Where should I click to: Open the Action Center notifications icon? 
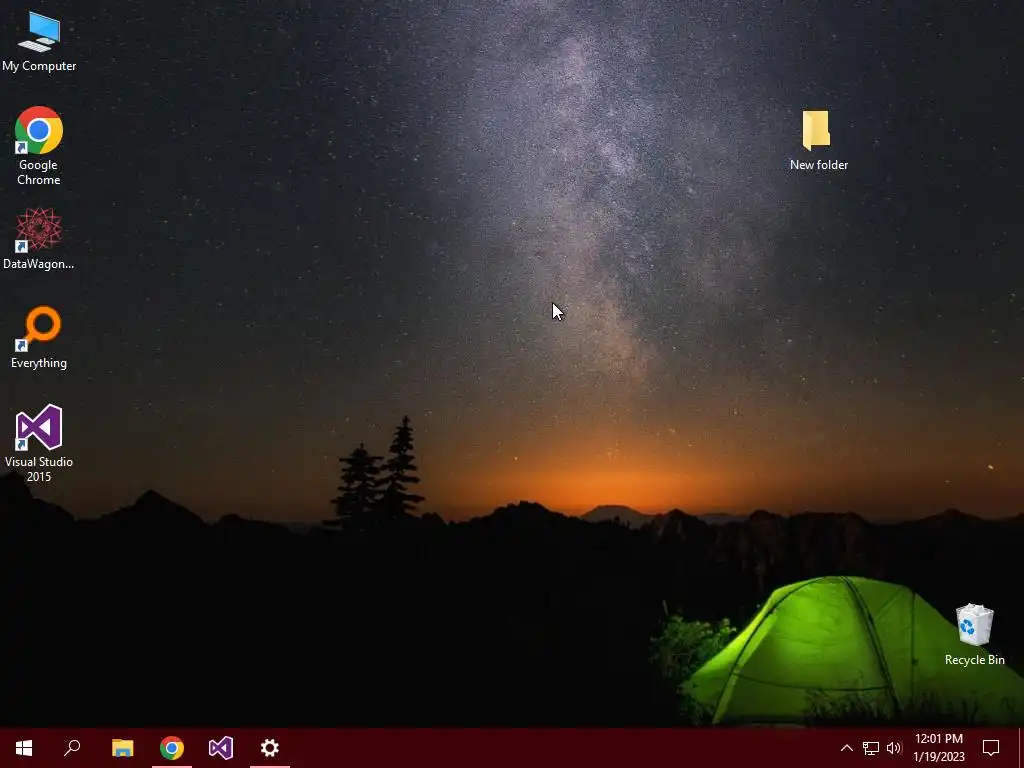pos(991,748)
